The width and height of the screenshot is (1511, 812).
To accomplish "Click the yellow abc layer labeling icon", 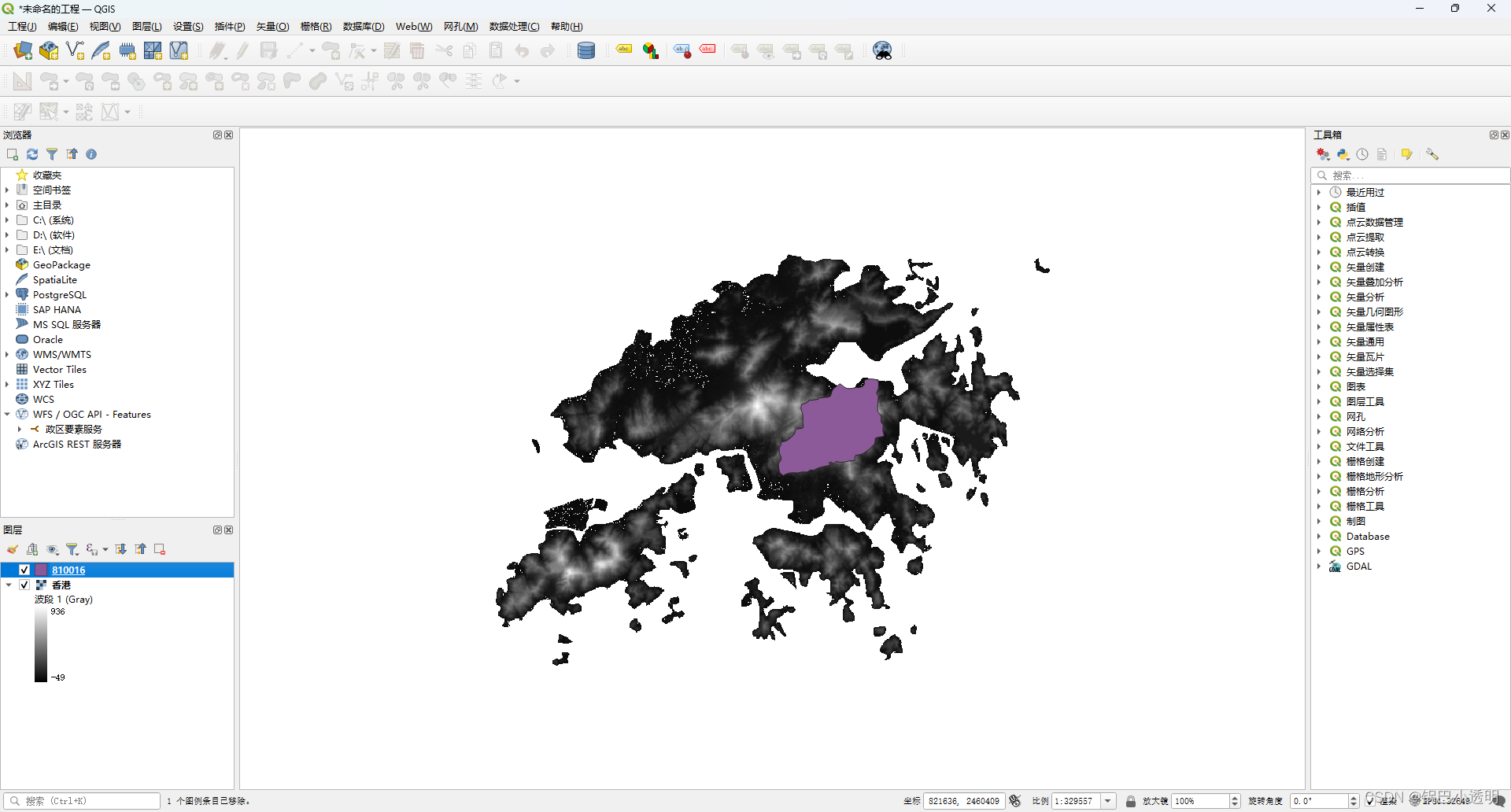I will point(624,51).
